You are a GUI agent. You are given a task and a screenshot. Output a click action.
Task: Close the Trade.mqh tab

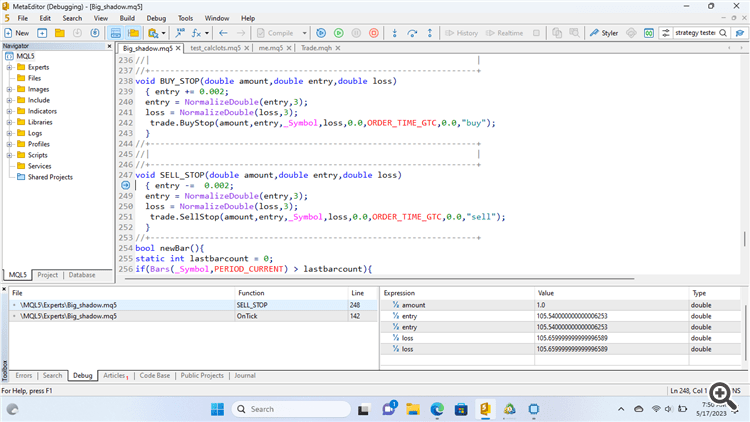tap(338, 48)
